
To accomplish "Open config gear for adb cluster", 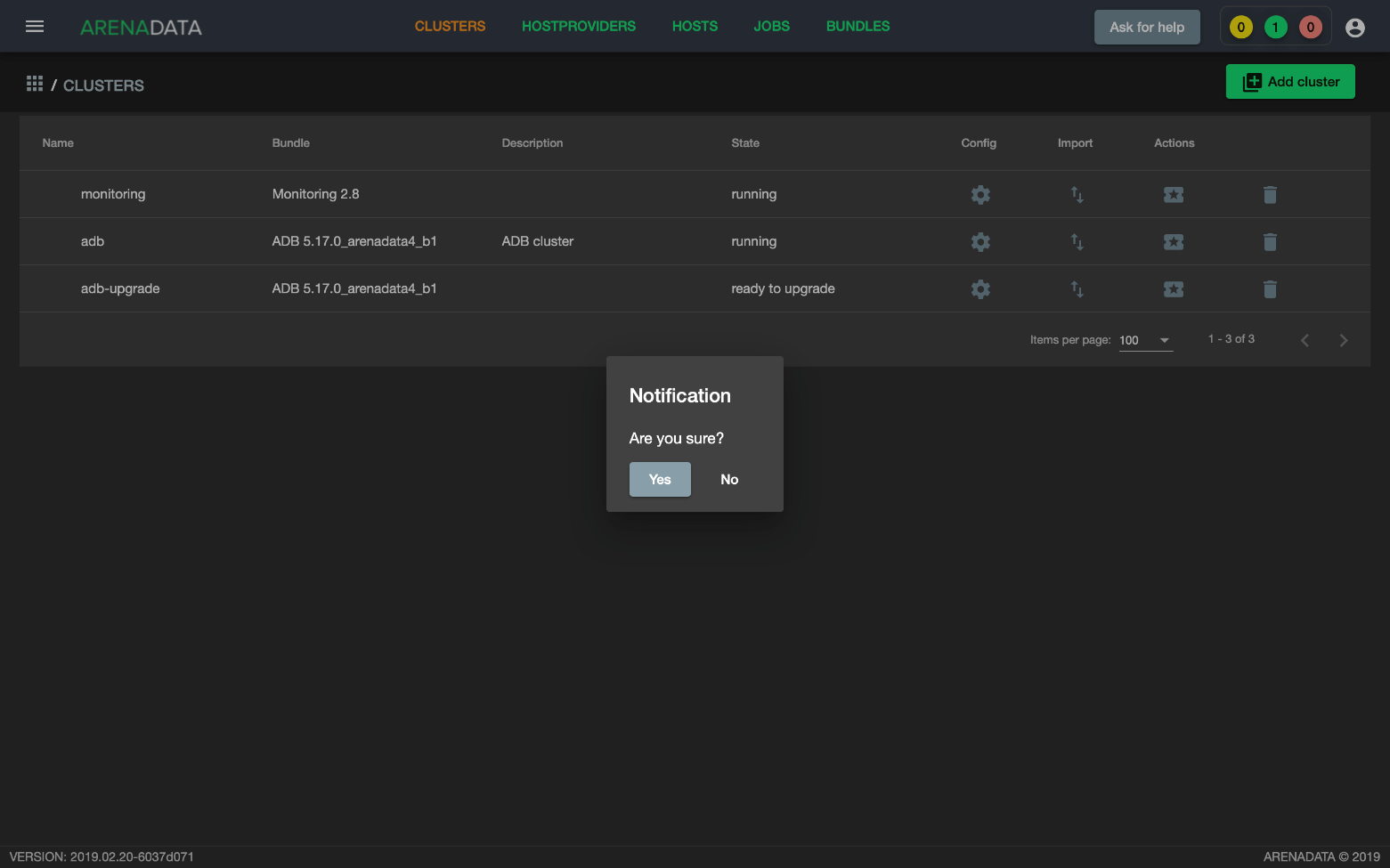I will pos(980,241).
